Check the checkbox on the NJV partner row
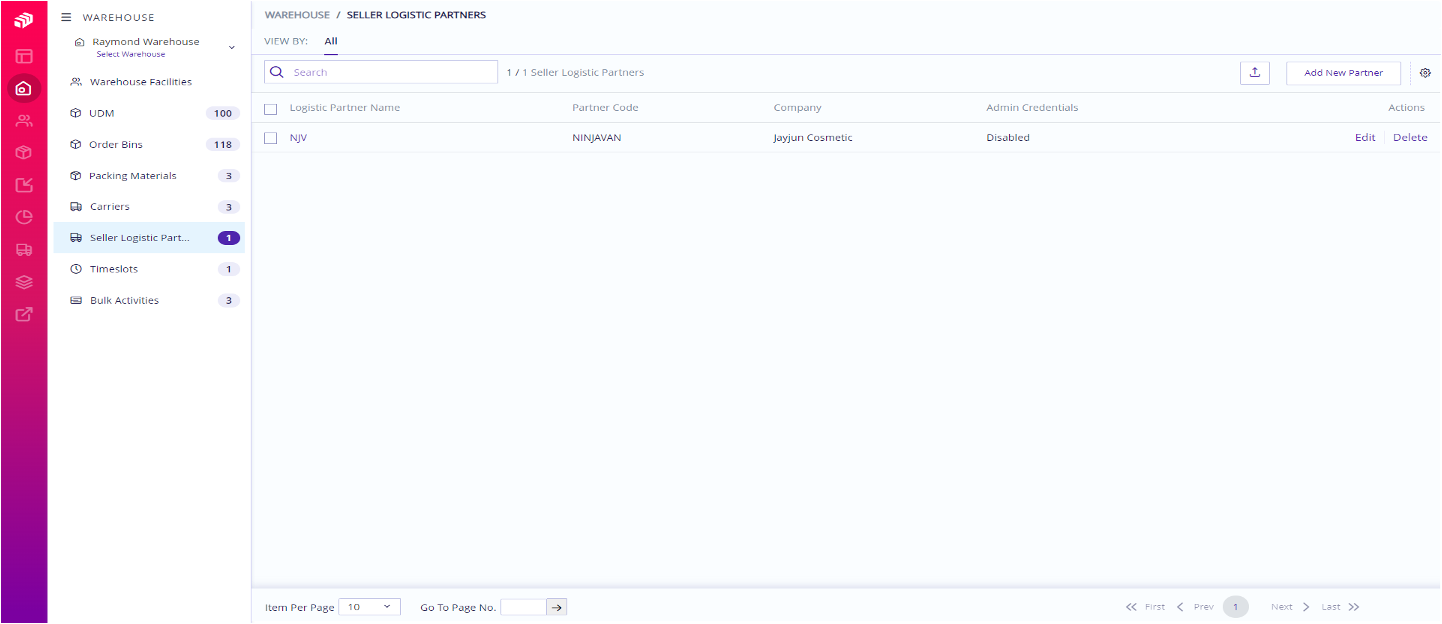This screenshot has height=624, width=1442. [x=270, y=137]
